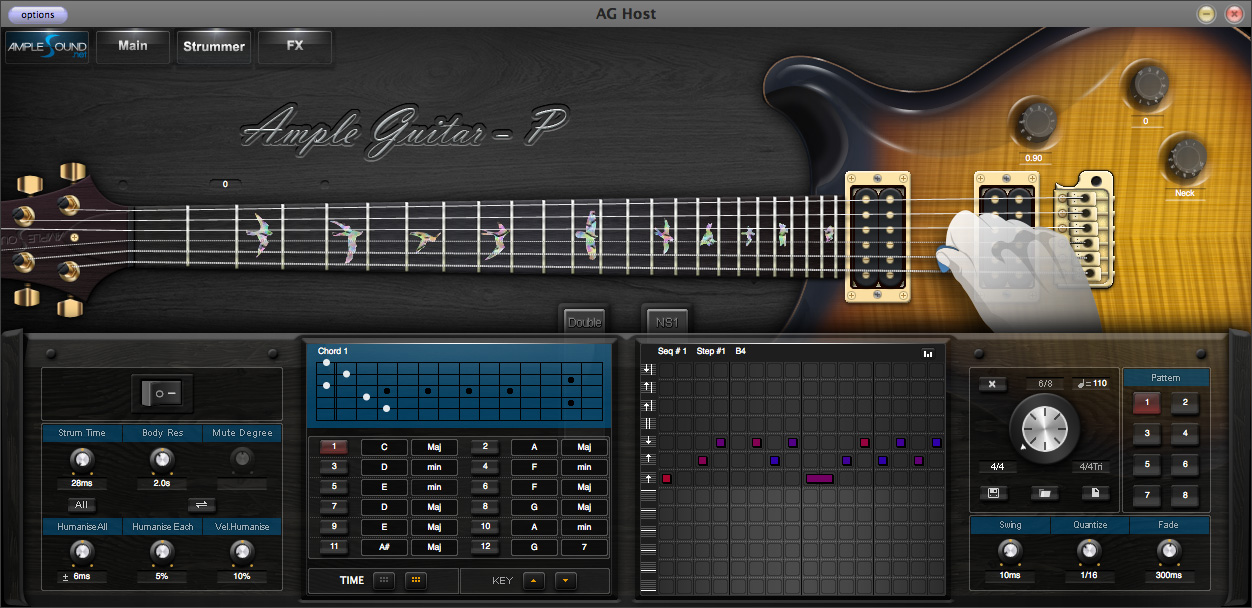Screen dimensions: 1252x608
Task: Click the Fade knob
Action: tap(1167, 550)
